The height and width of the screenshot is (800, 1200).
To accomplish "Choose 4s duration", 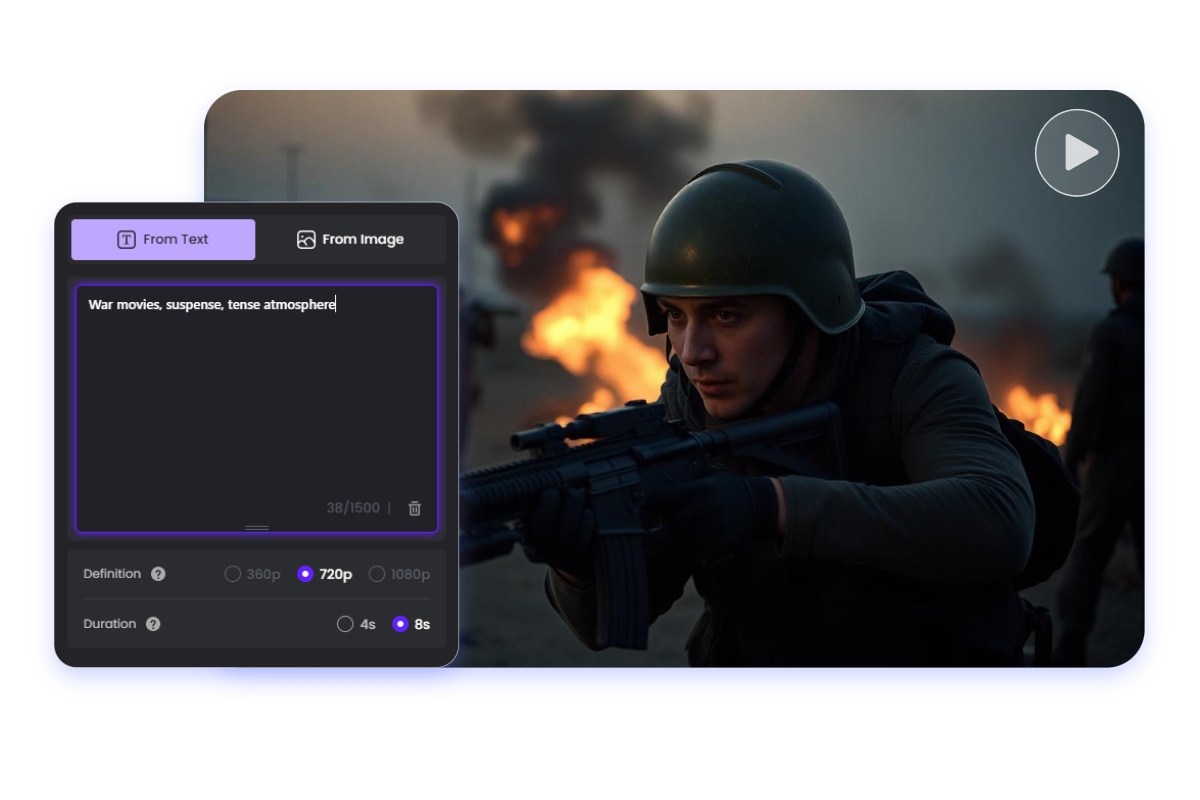I will click(357, 624).
